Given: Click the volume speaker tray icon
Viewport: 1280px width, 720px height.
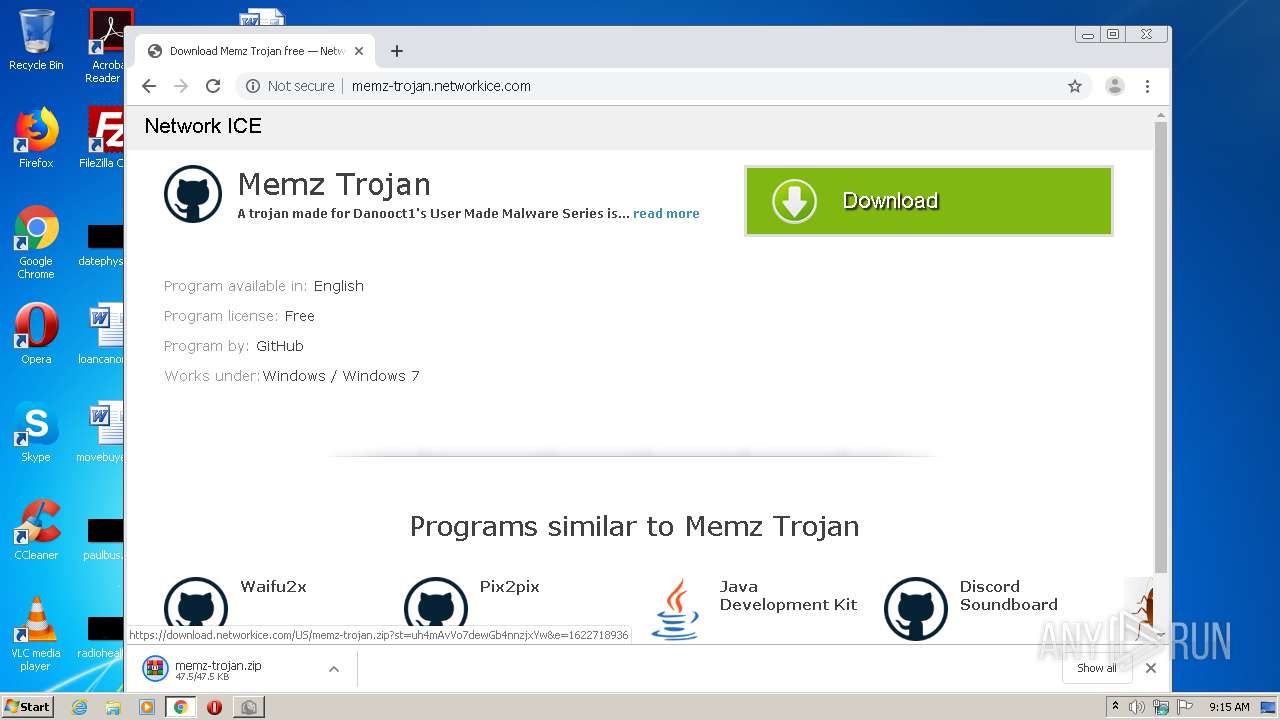Looking at the screenshot, I should [x=1137, y=707].
